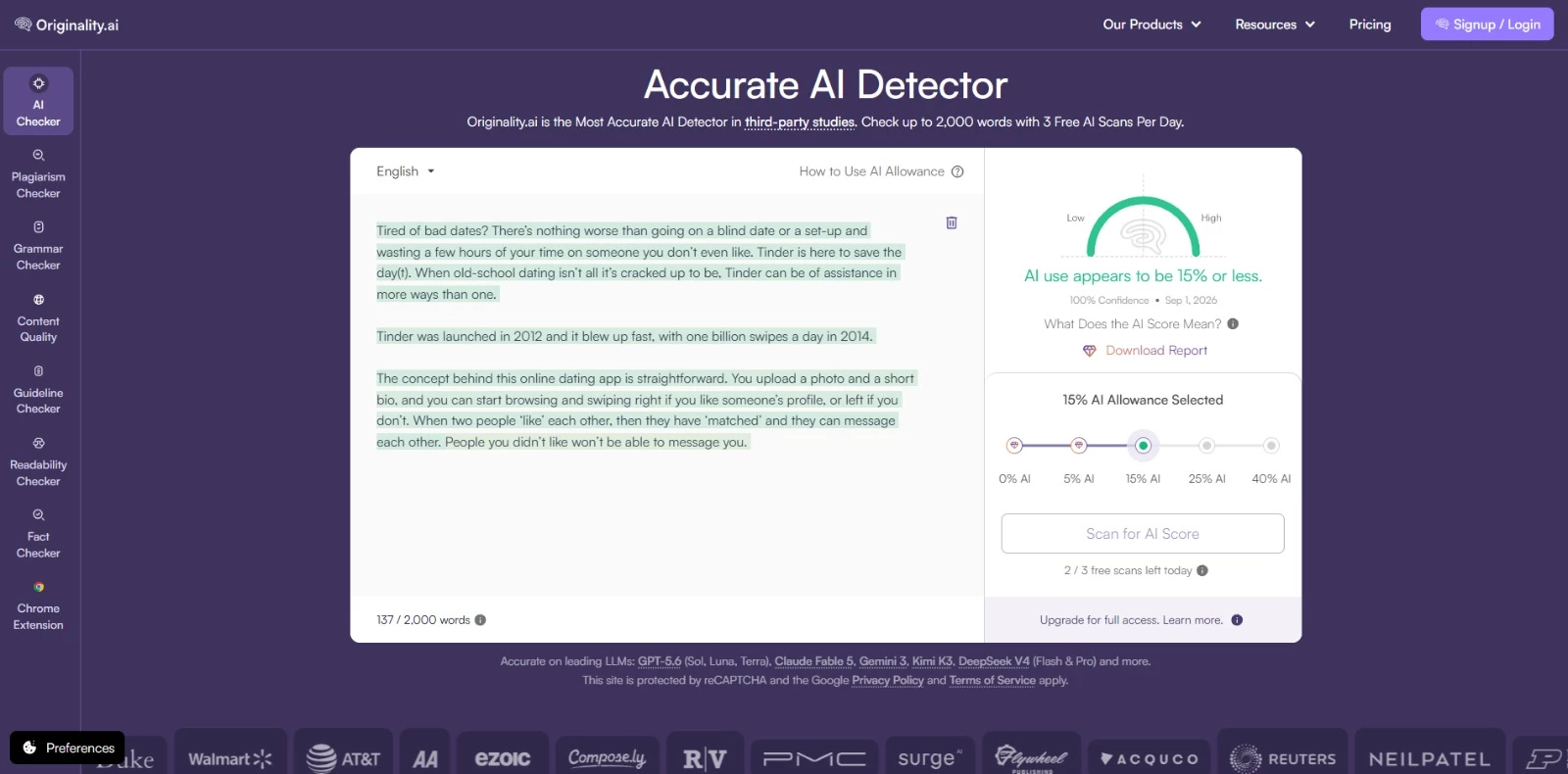Click the Gemini 3 link
This screenshot has width=1568, height=774.
click(x=883, y=661)
